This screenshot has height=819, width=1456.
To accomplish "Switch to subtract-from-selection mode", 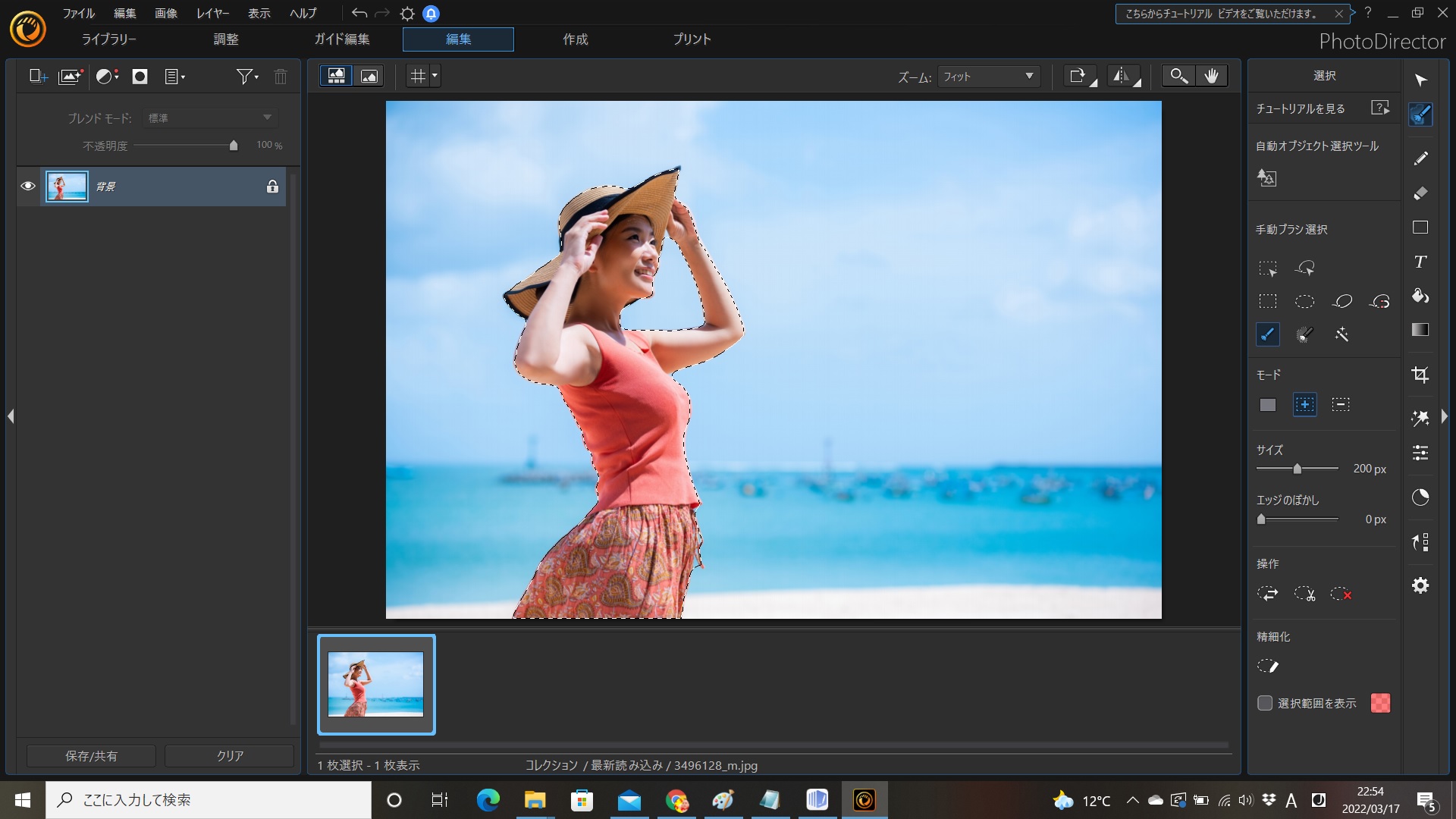I will pos(1341,405).
